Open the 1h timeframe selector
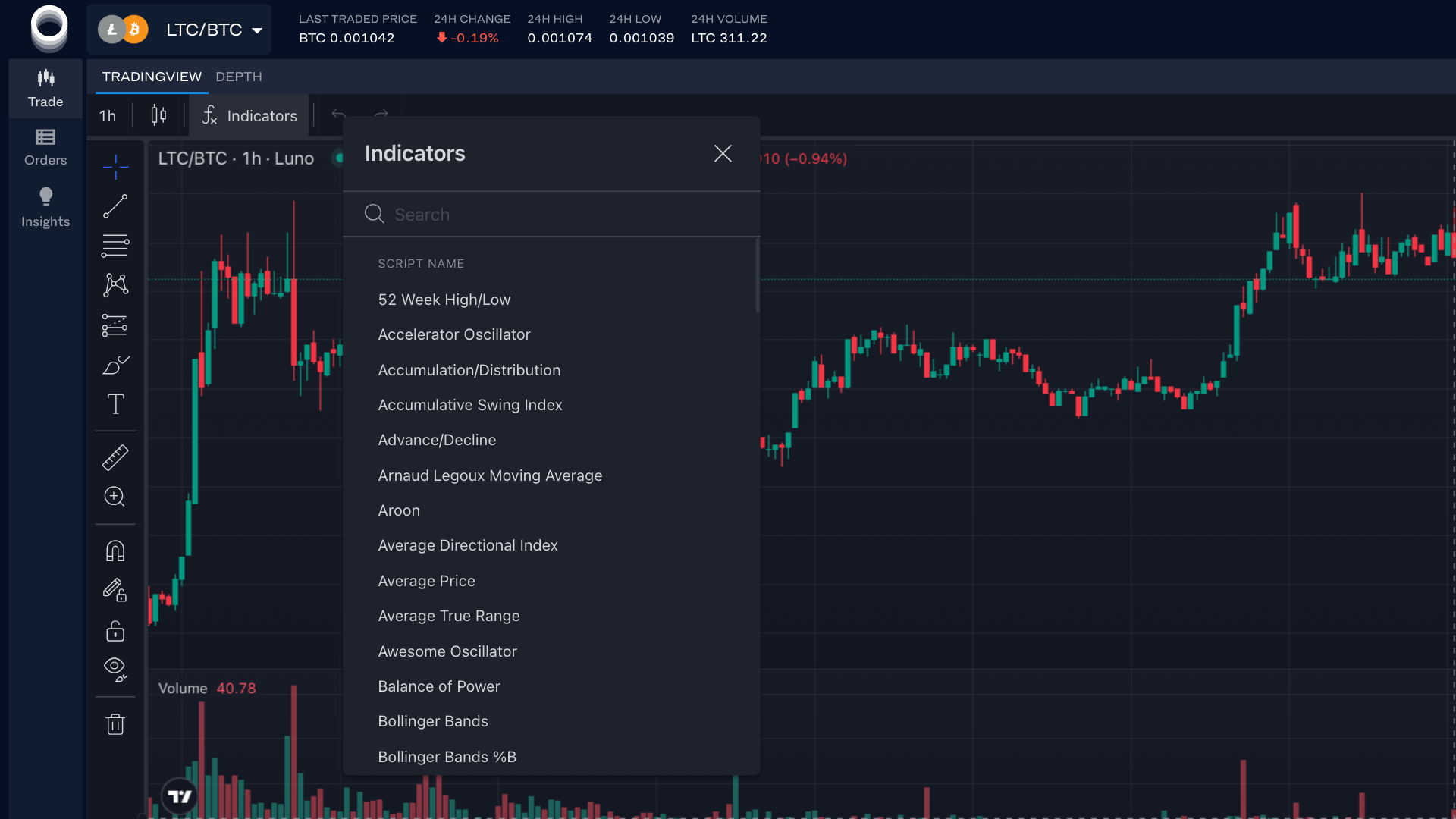The height and width of the screenshot is (819, 1456). (108, 115)
